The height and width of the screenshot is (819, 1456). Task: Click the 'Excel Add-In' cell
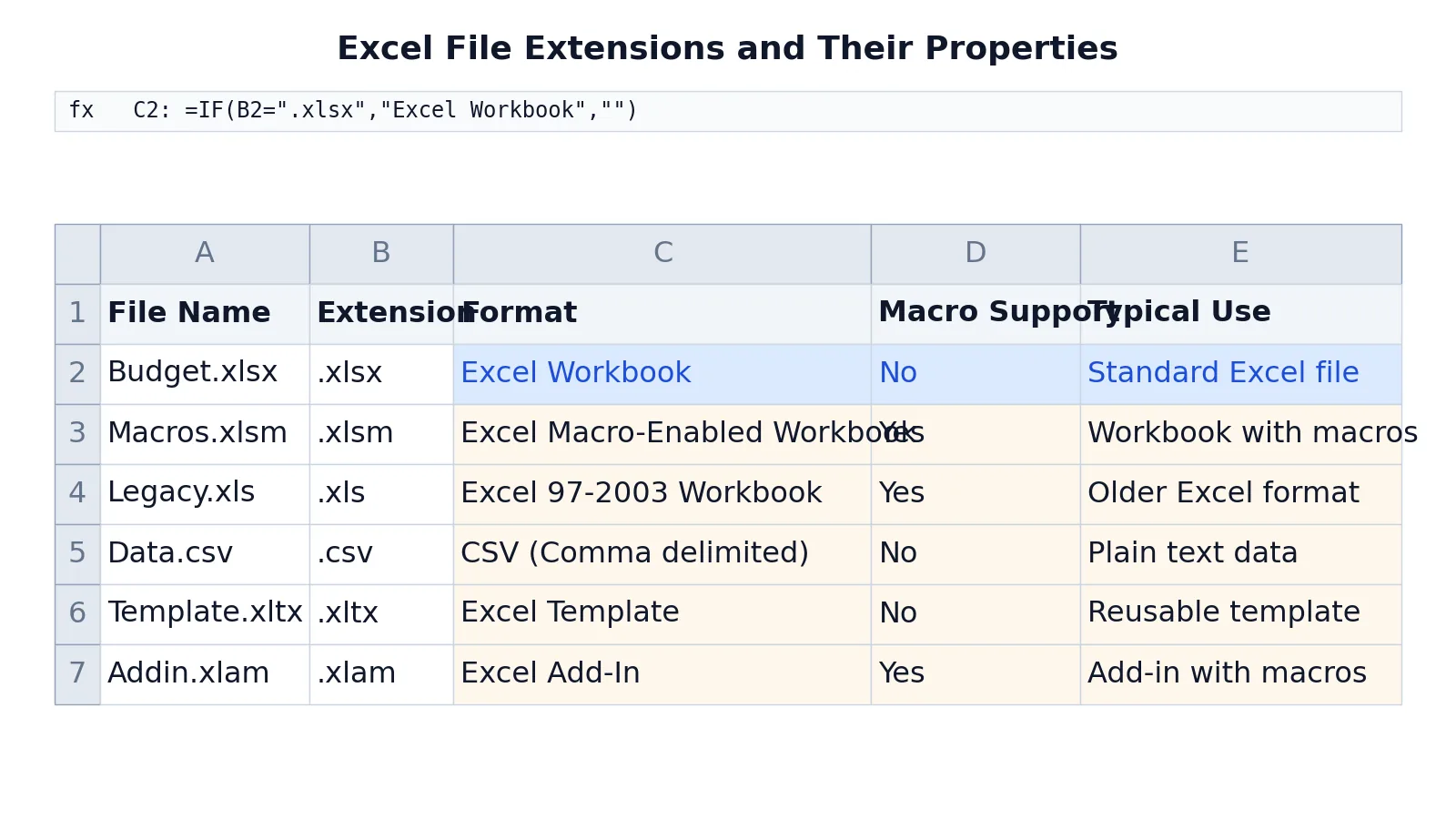(662, 674)
